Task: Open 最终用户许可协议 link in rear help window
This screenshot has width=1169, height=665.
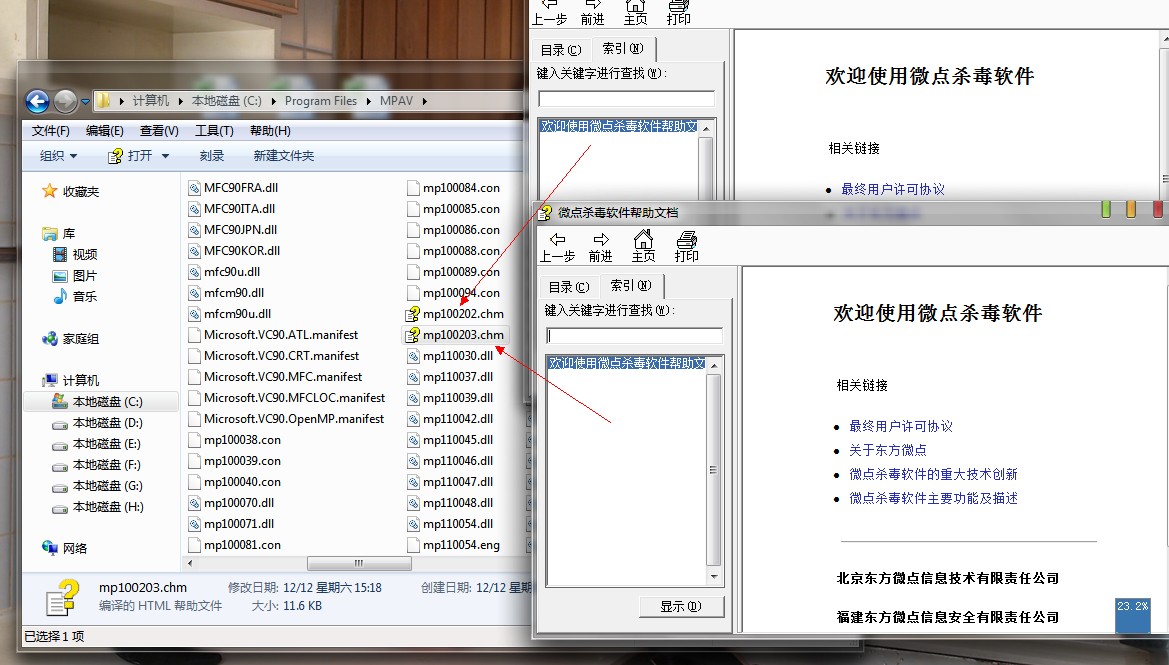Action: click(892, 189)
